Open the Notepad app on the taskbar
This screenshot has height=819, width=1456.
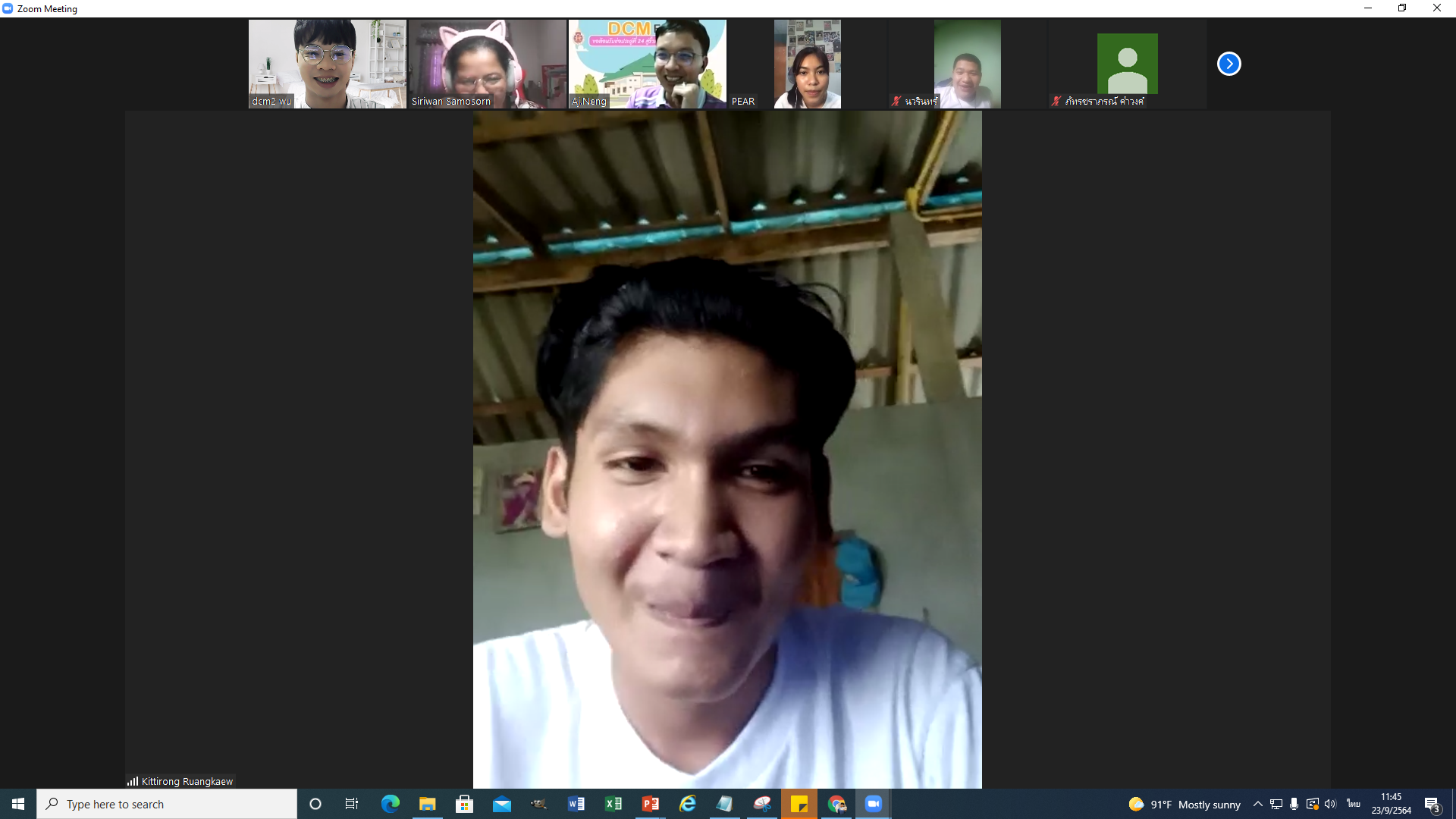point(724,804)
